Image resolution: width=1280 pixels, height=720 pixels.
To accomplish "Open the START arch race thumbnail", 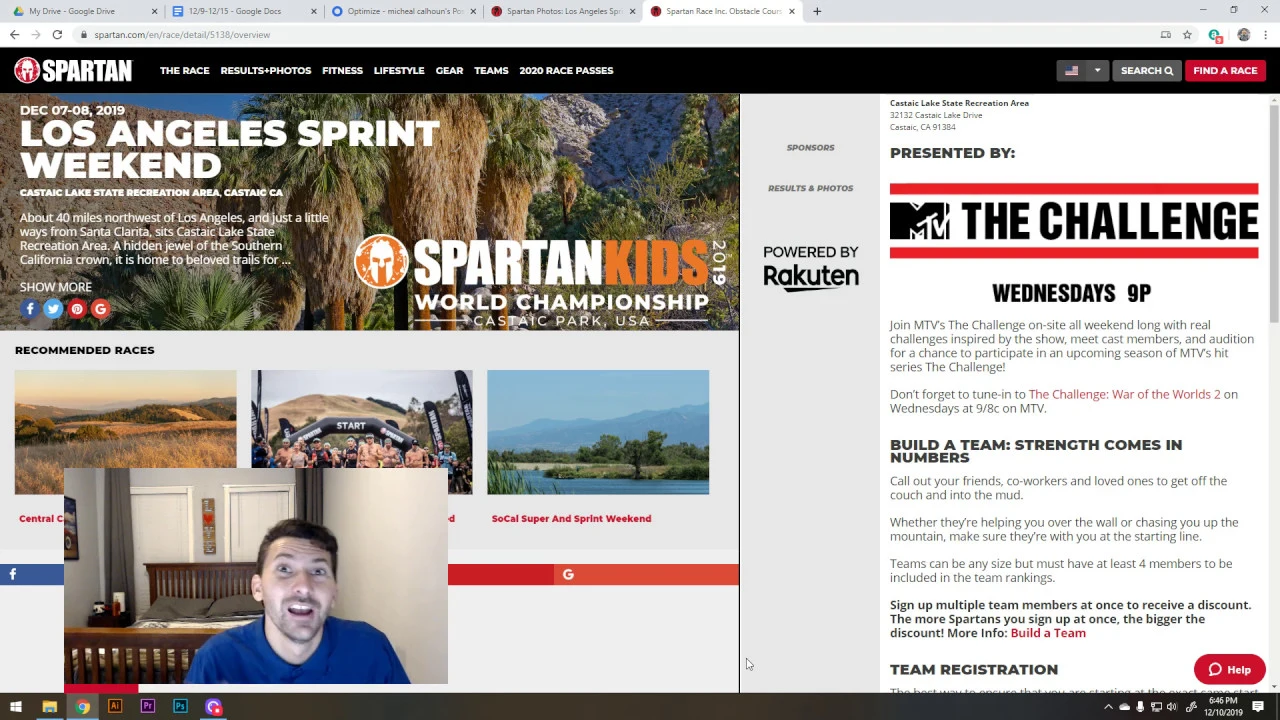I will (361, 420).
